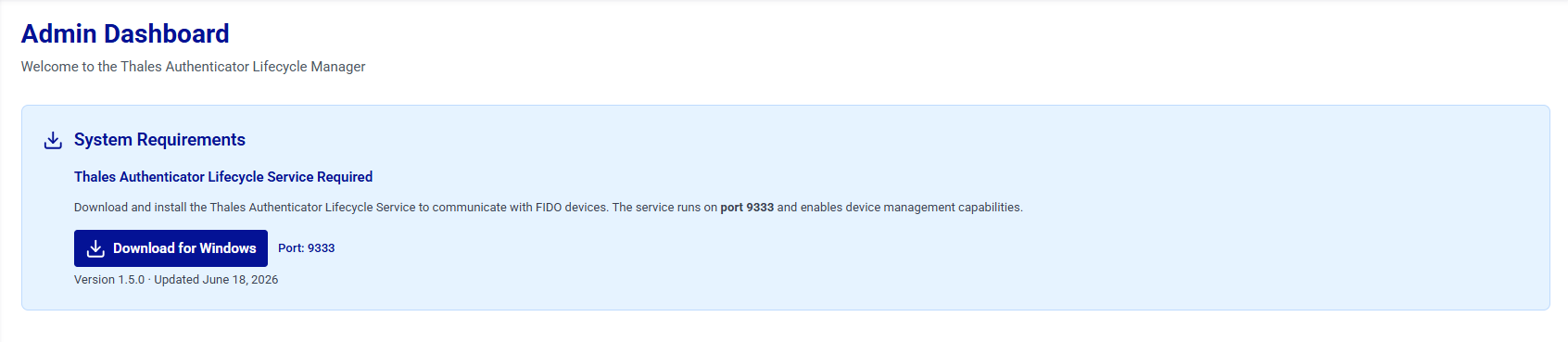Click the bold port 9333 text in the description
Image resolution: width=1568 pixels, height=342 pixels.
tap(747, 208)
